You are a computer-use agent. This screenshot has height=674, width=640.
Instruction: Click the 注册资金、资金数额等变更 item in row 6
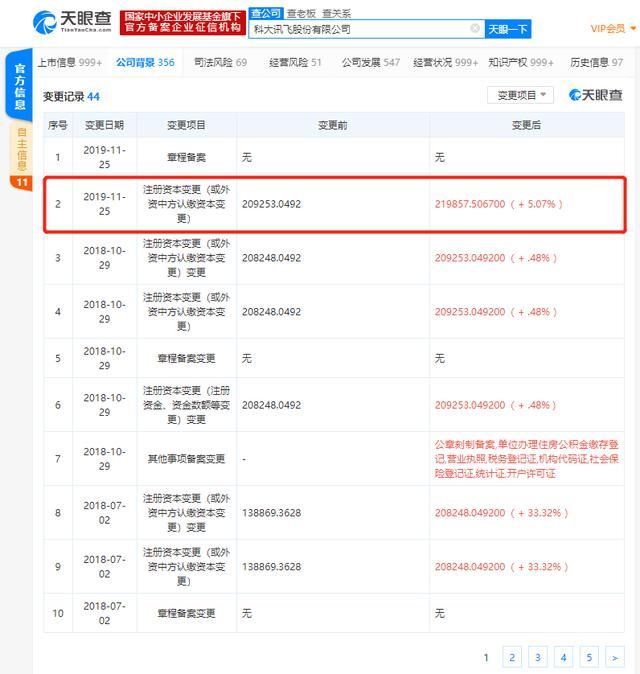pos(187,404)
